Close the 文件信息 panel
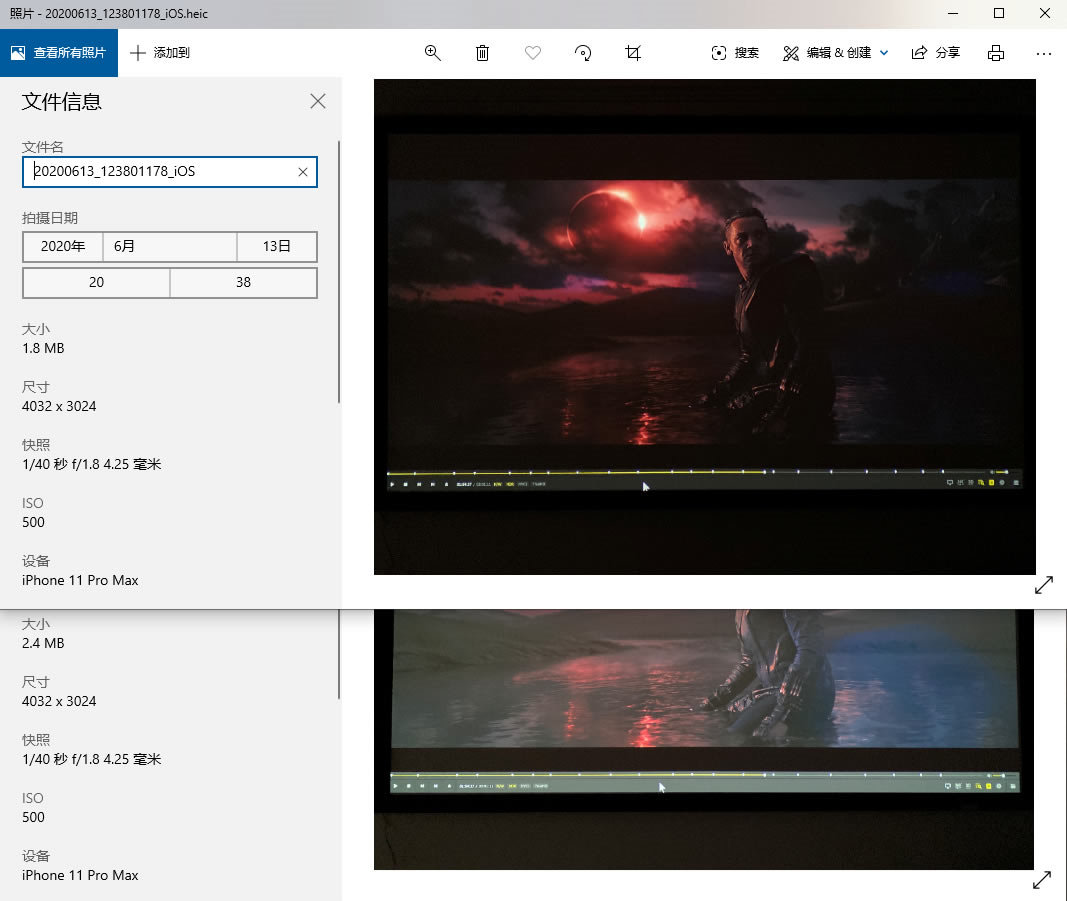The image size is (1067, 901). pos(318,101)
